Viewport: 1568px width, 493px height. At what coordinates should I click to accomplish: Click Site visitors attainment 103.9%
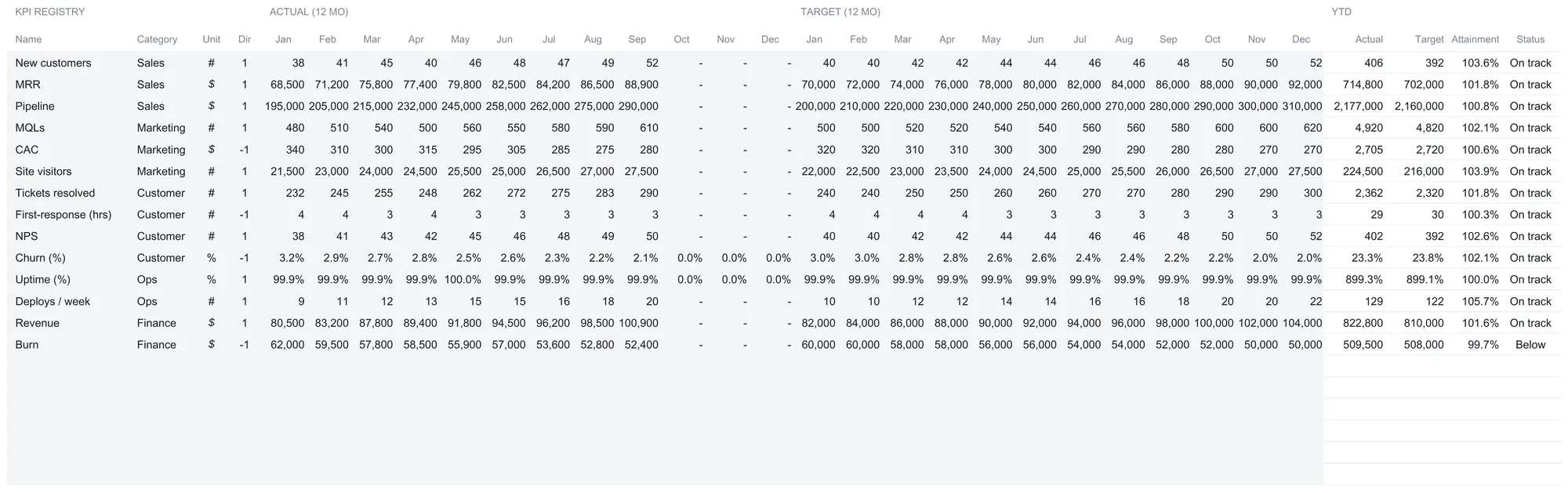[x=1480, y=171]
